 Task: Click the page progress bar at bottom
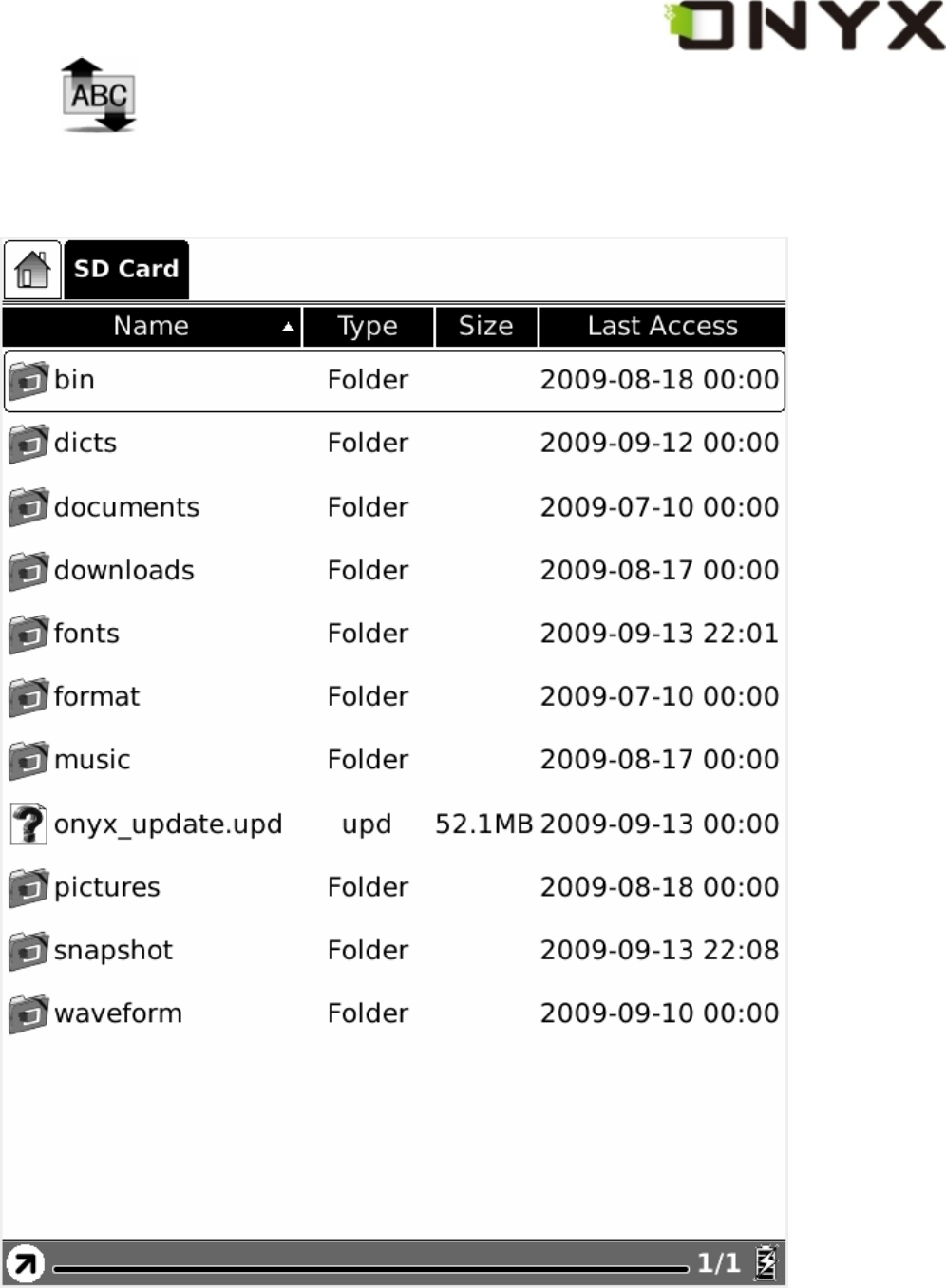[370, 1268]
